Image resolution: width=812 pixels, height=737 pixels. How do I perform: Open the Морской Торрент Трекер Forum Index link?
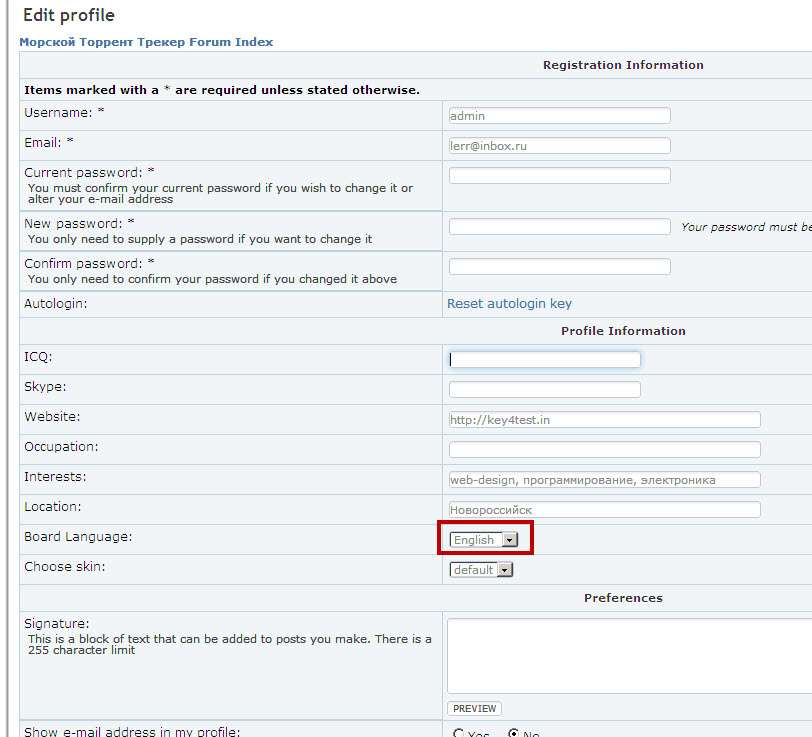point(146,42)
